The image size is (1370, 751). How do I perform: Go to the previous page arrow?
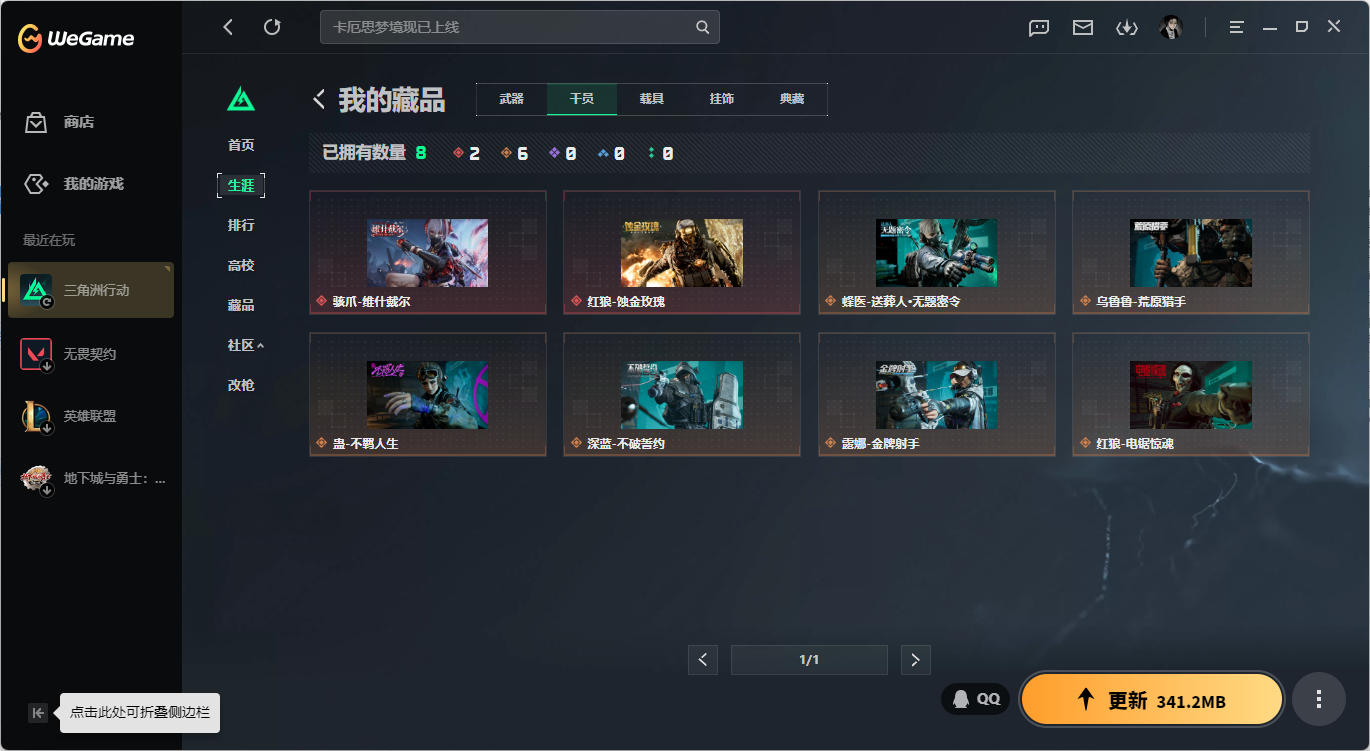pos(703,660)
